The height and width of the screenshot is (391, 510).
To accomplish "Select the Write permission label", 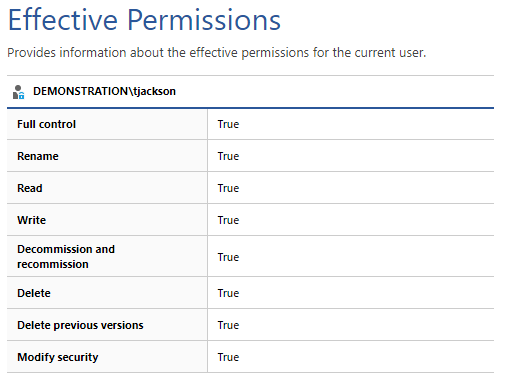I will tap(32, 220).
